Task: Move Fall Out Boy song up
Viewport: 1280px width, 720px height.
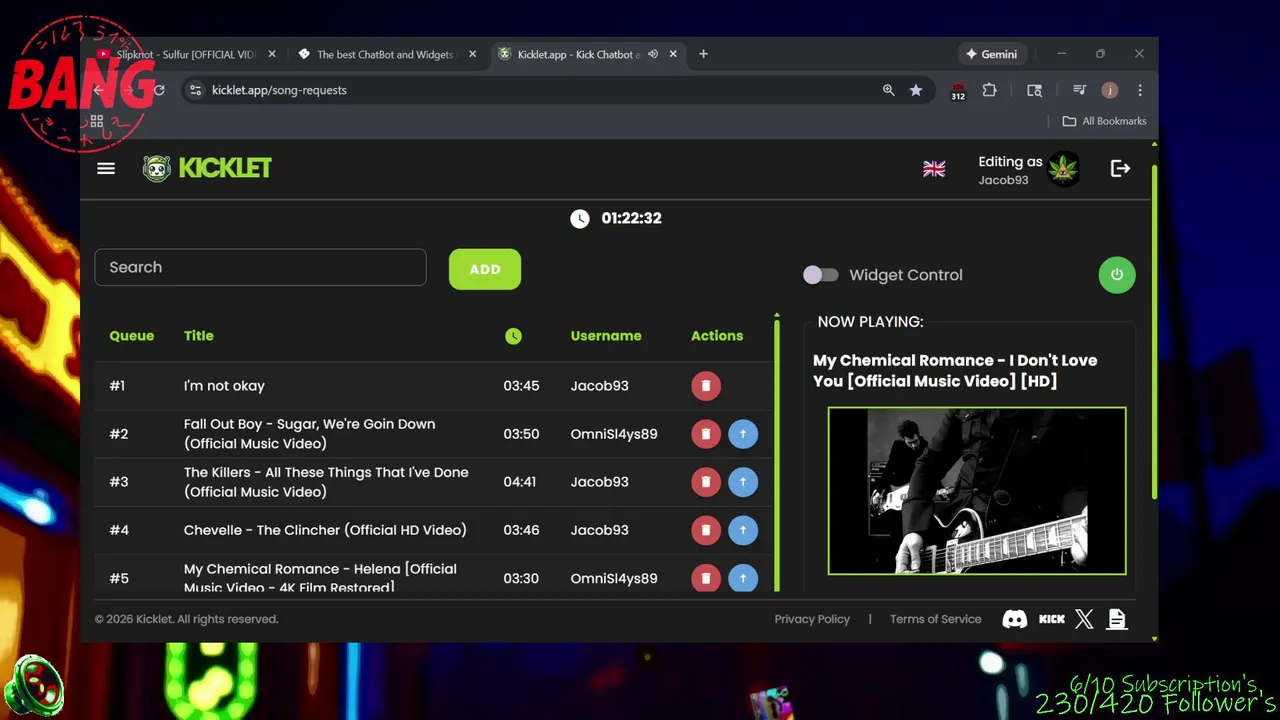Action: (x=743, y=434)
